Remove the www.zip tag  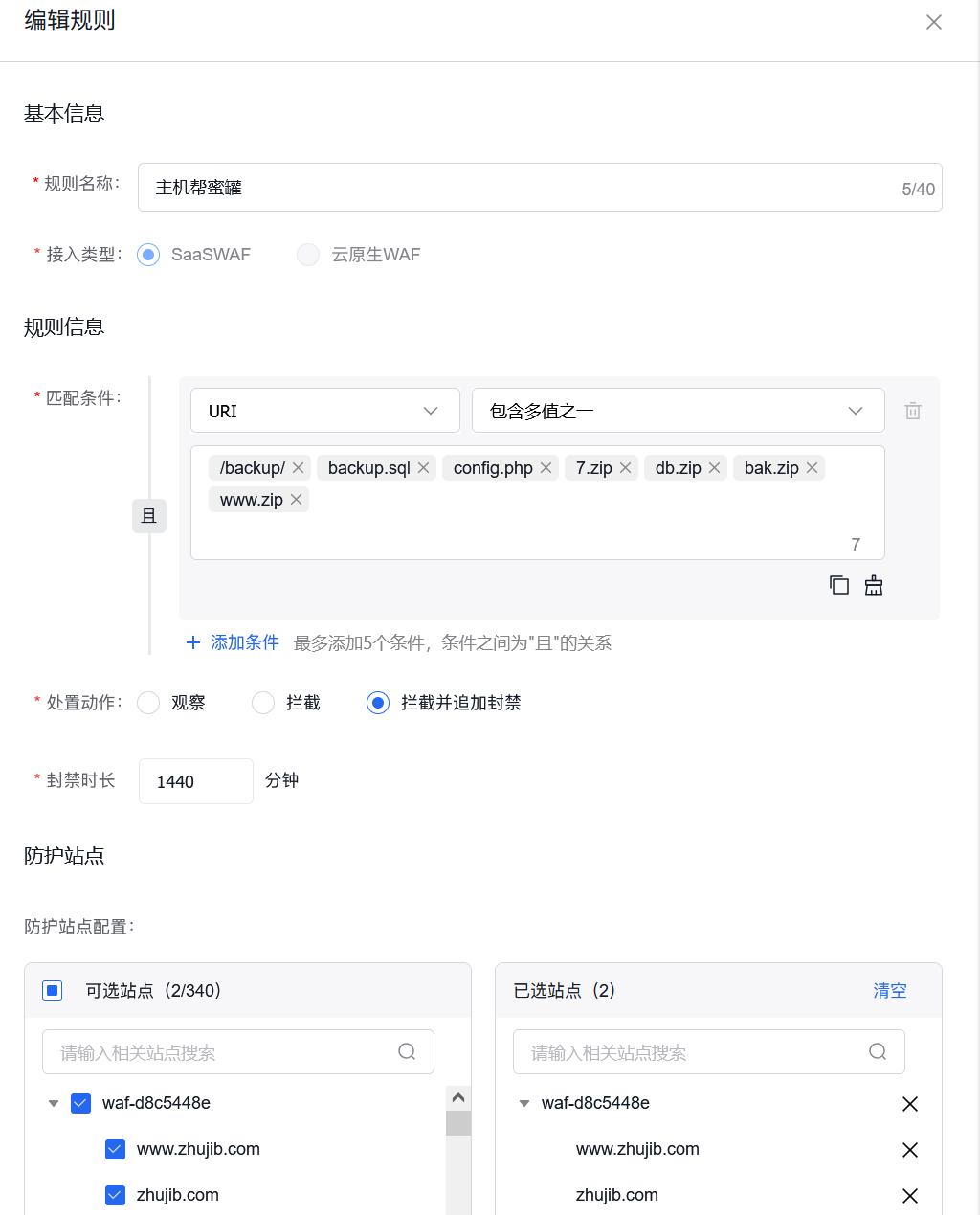pos(296,499)
